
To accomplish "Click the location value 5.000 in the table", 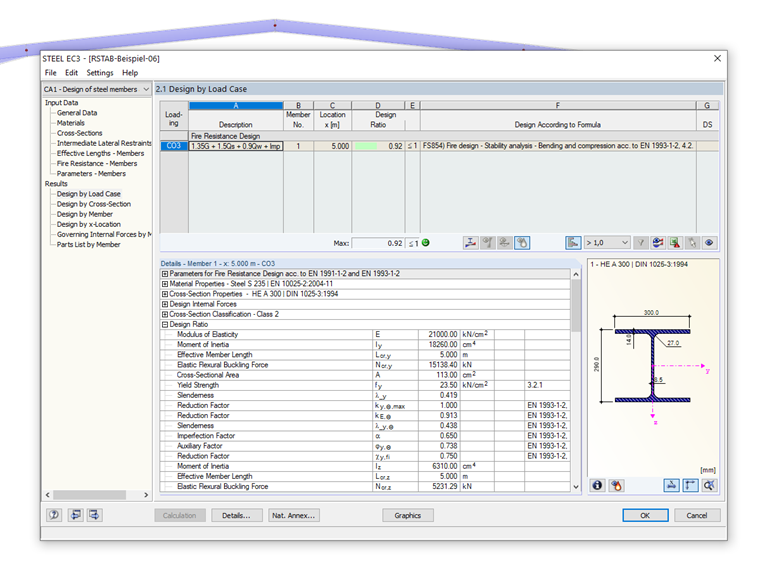I will tap(332, 146).
